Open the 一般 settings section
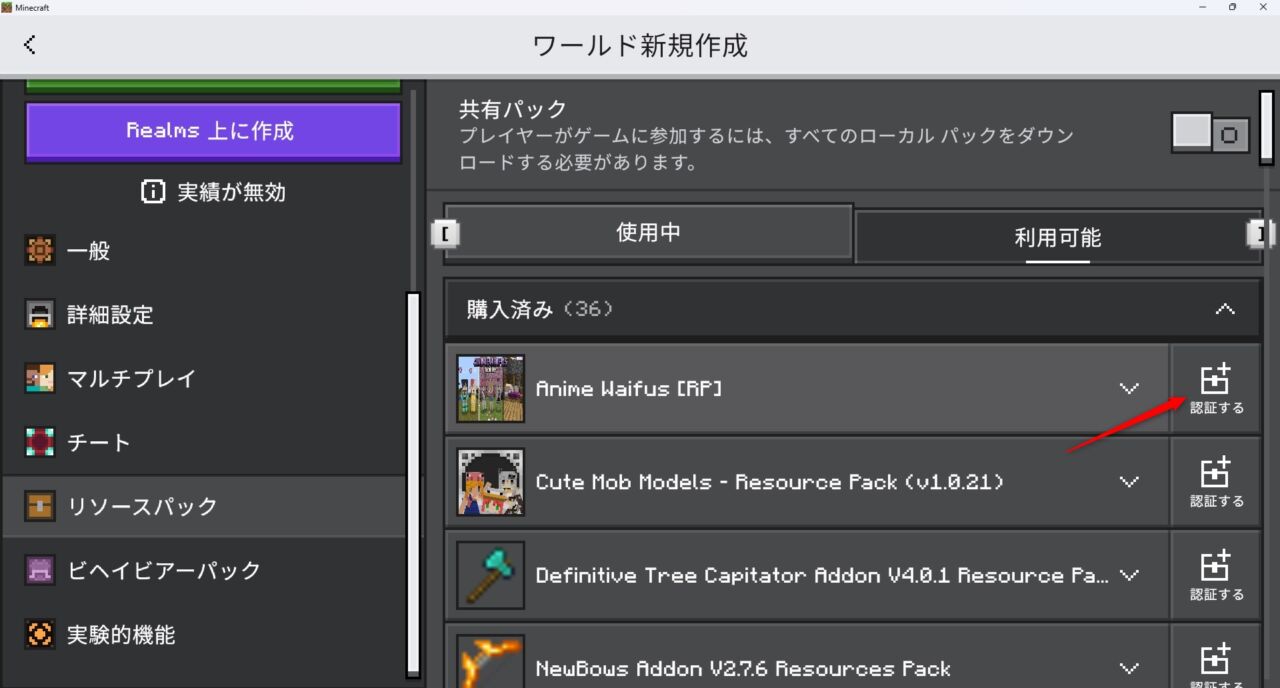 click(204, 251)
